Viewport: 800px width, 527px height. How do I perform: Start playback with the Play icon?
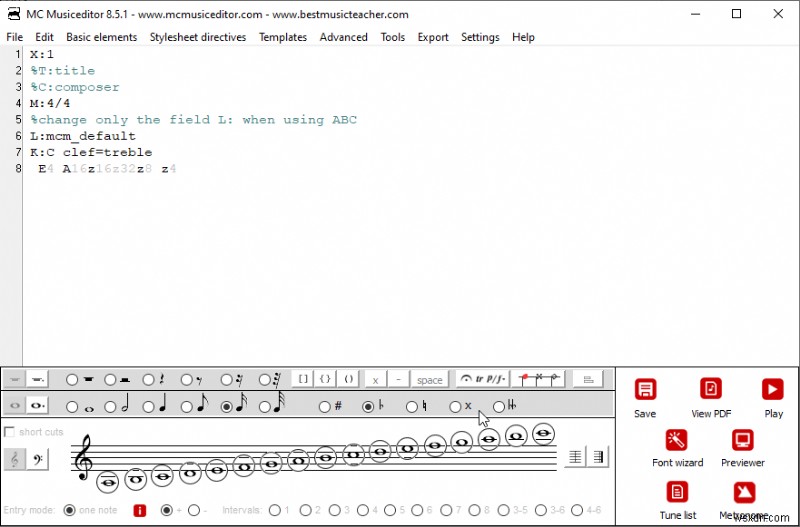click(772, 390)
